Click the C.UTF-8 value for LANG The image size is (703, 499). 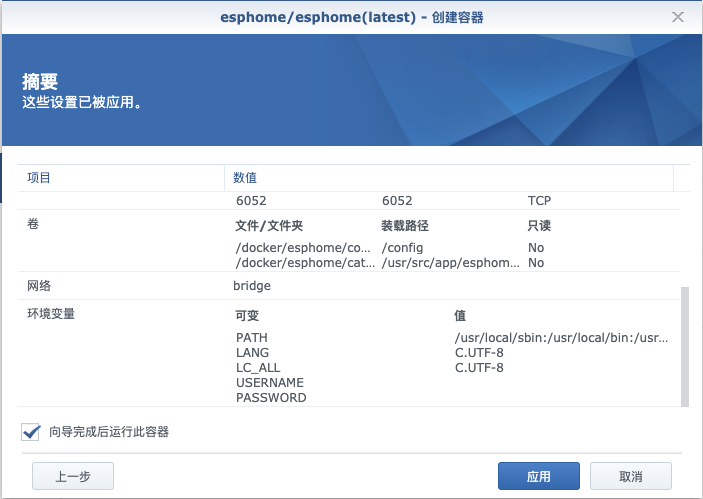click(479, 353)
